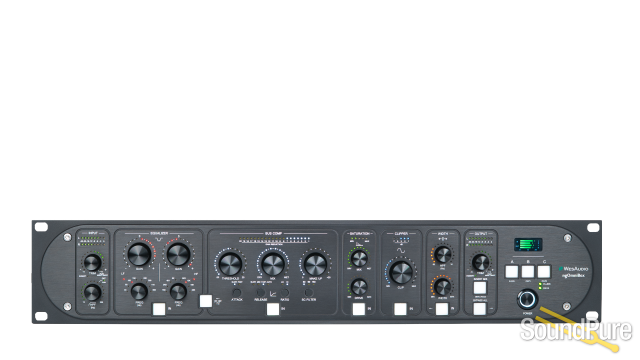
Task: Click the SC FILTER selector button
Action: (x=309, y=293)
